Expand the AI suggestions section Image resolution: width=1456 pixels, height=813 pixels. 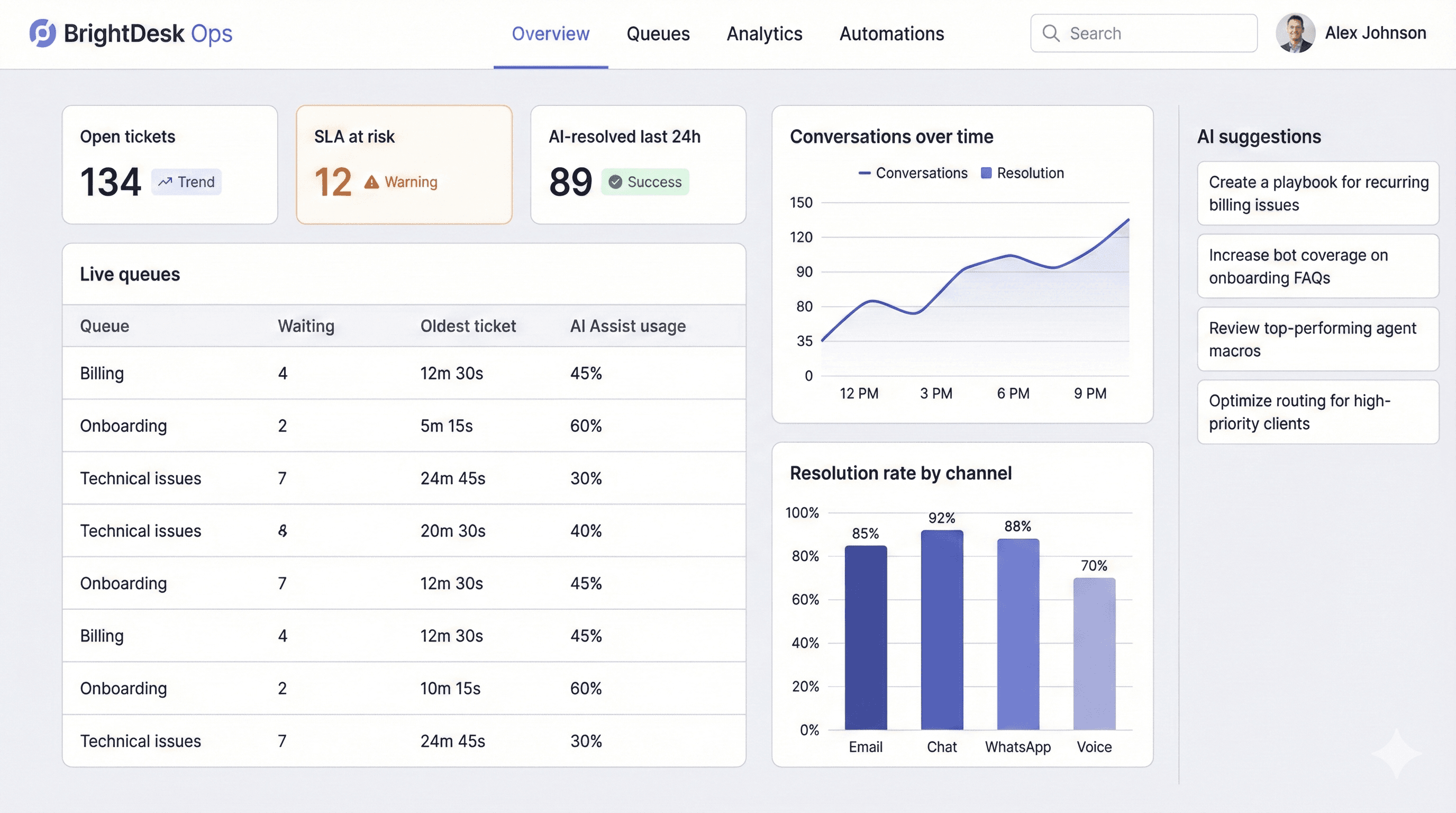[x=1259, y=136]
